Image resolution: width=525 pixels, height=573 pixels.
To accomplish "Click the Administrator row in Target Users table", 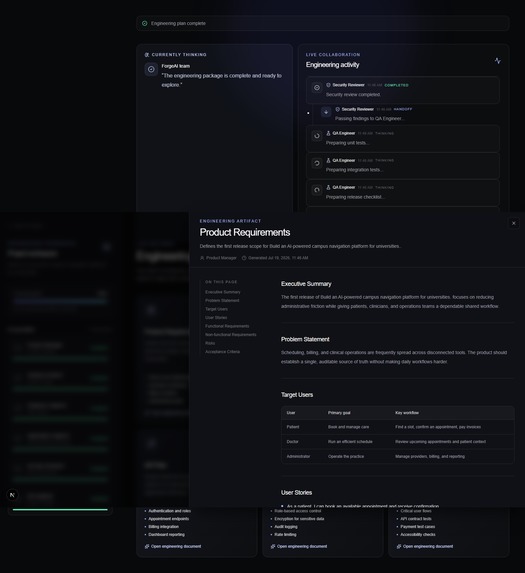I will pyautogui.click(x=397, y=456).
